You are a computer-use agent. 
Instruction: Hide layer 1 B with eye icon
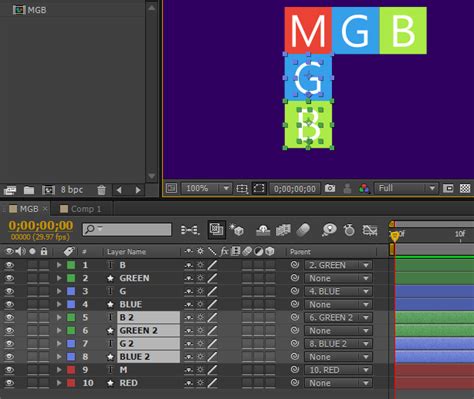9,265
